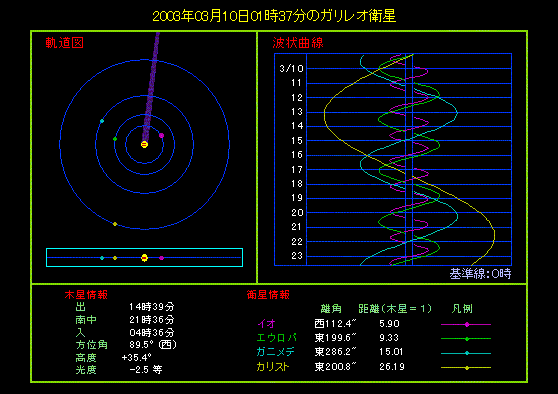Image resolution: width=558 pixels, height=394 pixels.
Task: Click the 17 date label on the chart
Action: 297,169
